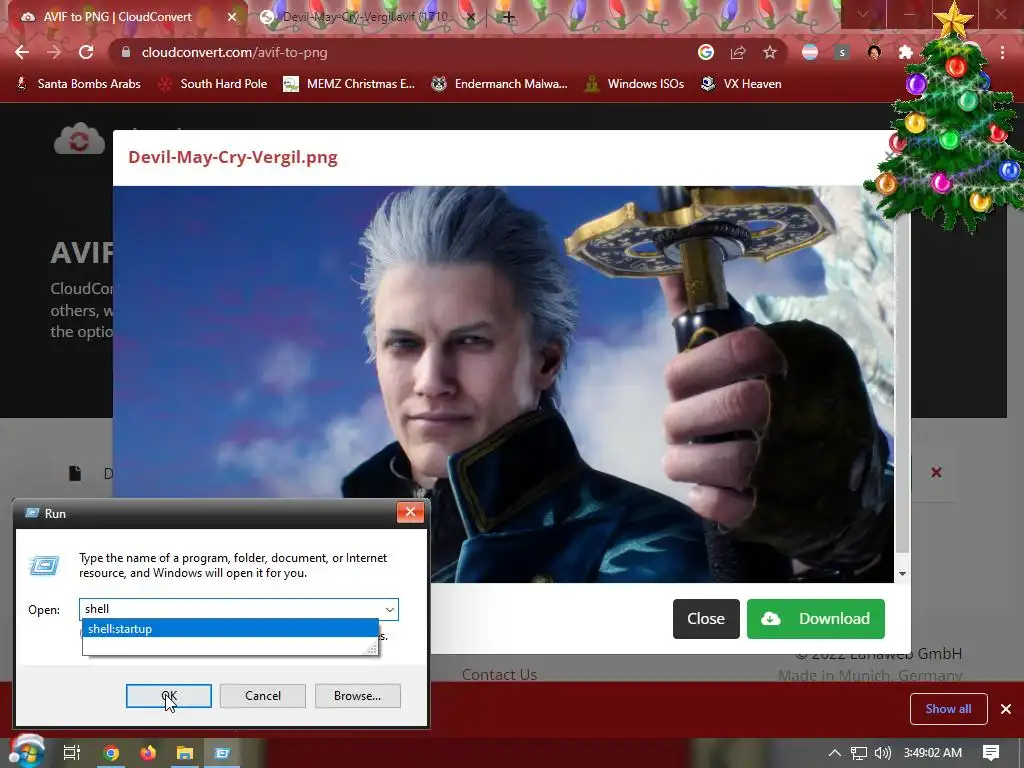Click the Run app icon on taskbar

pyautogui.click(x=222, y=753)
